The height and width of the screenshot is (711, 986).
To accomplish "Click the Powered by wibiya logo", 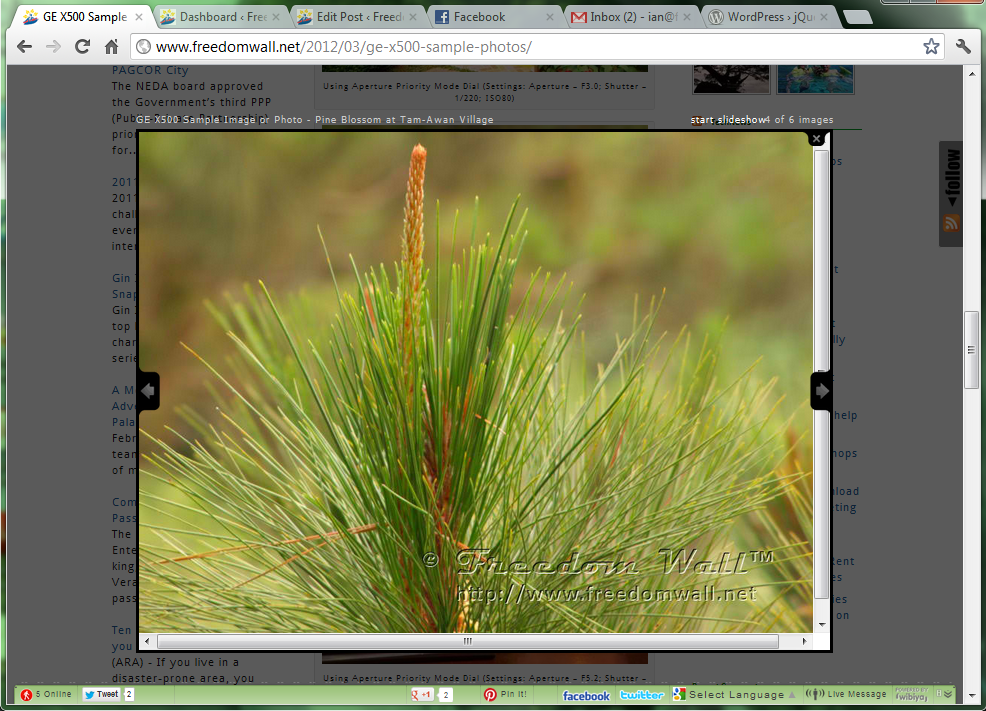I will 912,694.
